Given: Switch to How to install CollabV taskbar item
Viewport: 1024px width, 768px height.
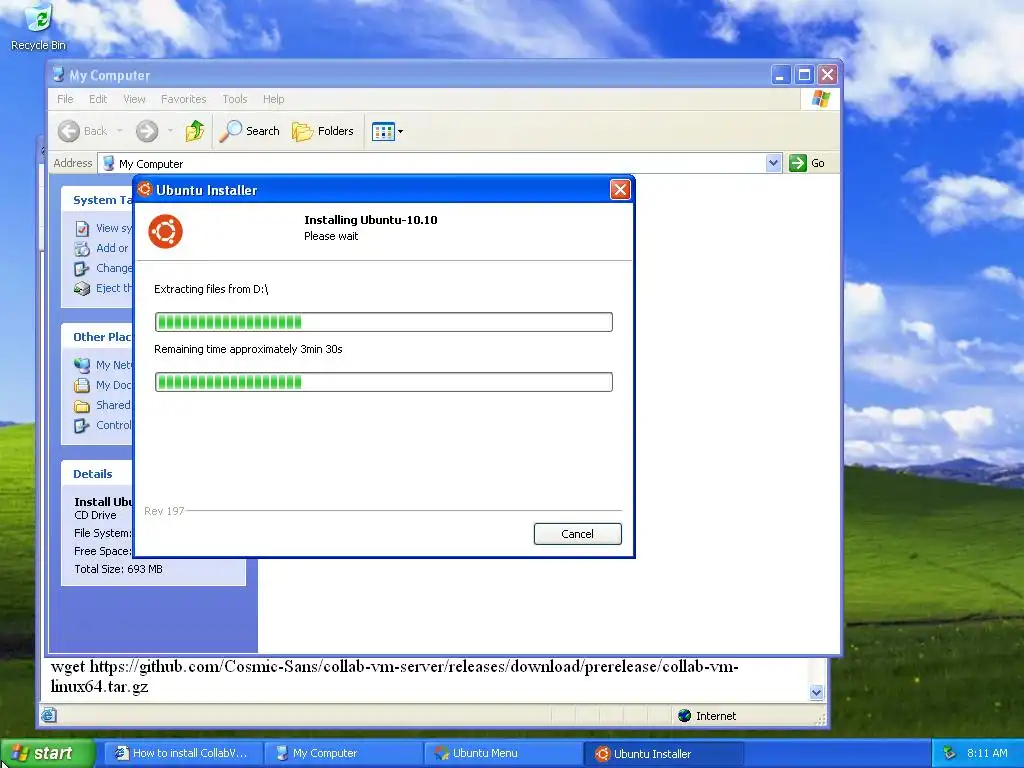Looking at the screenshot, I should (x=183, y=754).
